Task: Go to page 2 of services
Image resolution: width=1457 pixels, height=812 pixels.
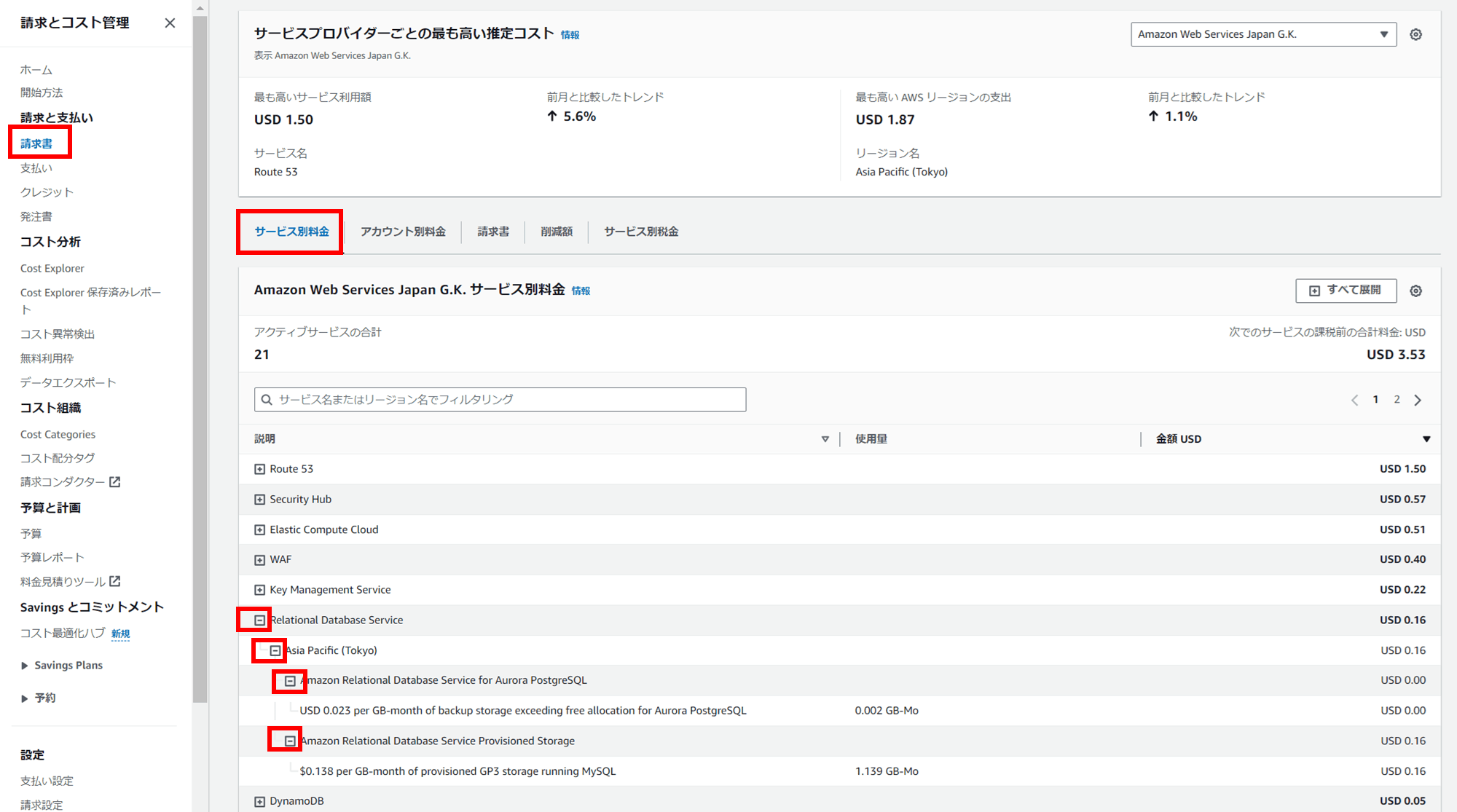Action: [x=1397, y=400]
